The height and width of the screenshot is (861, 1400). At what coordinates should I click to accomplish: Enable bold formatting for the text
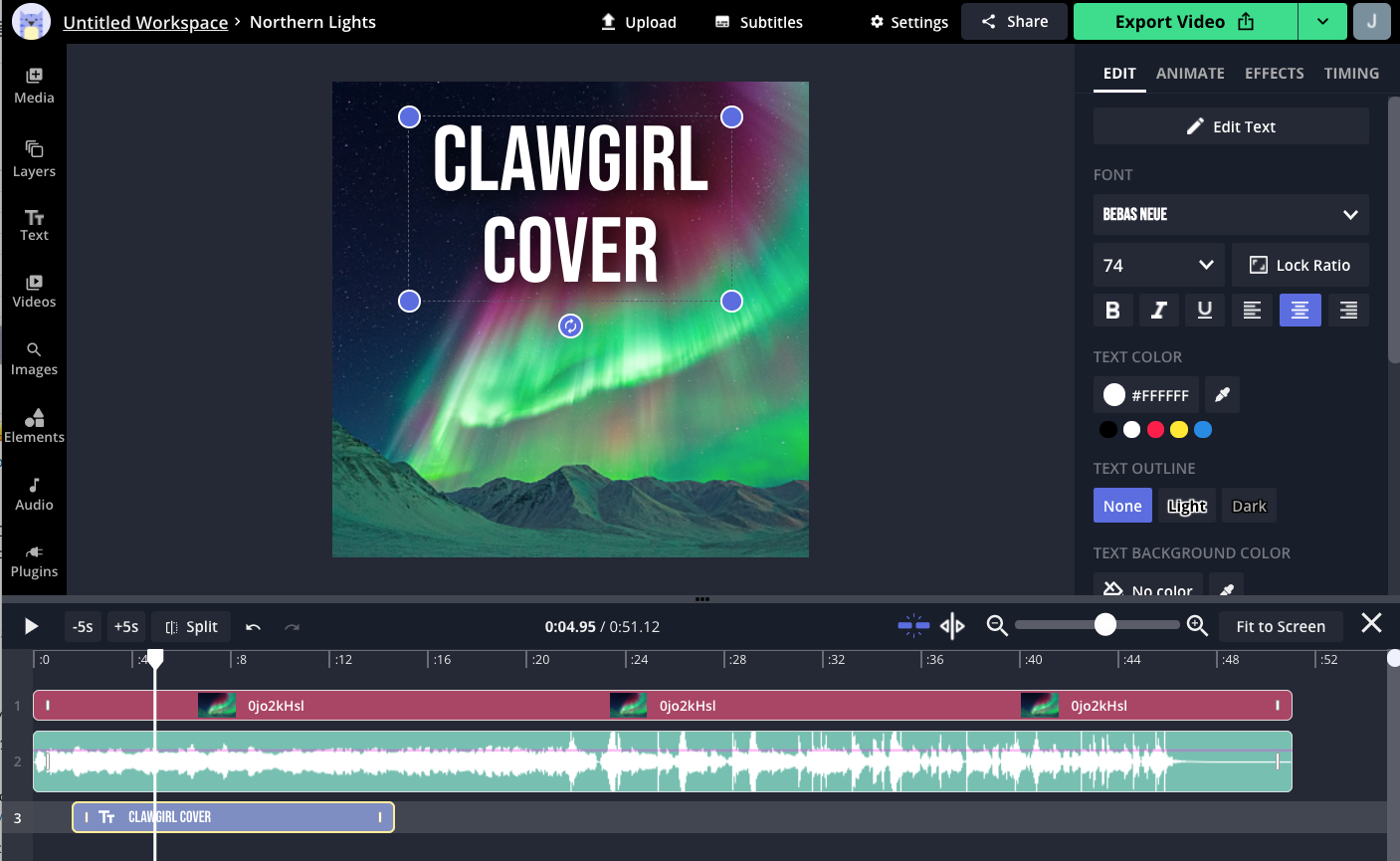[1112, 310]
